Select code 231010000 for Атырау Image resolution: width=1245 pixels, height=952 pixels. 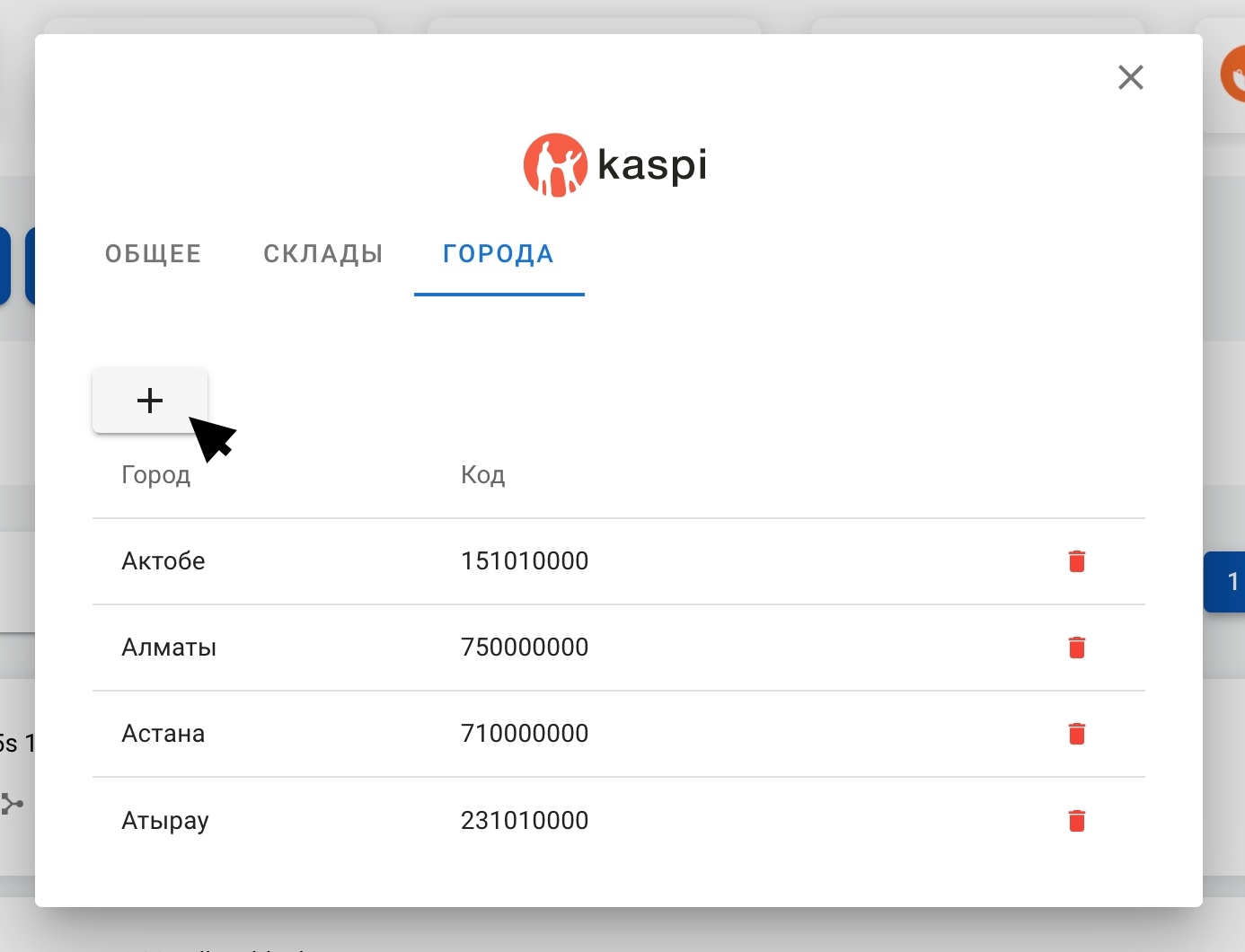(525, 820)
